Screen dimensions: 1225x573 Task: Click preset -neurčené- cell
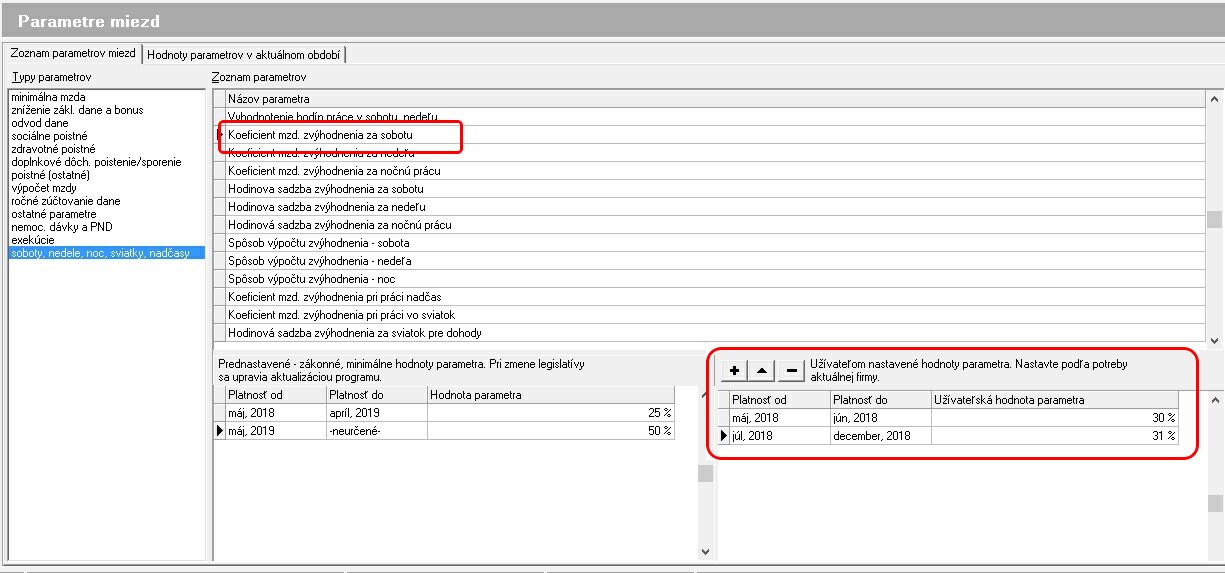tap(376, 430)
